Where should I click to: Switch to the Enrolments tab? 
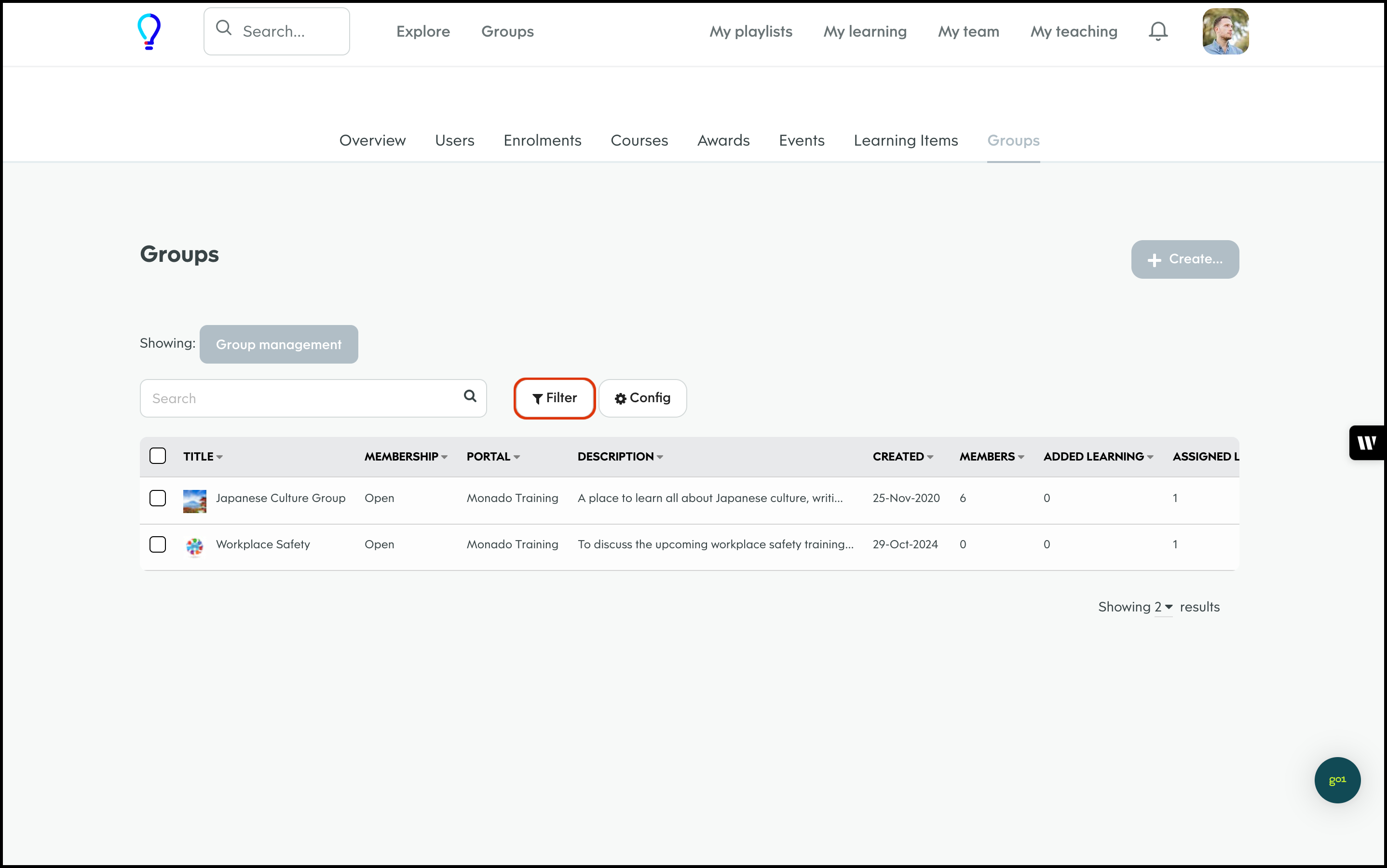(x=542, y=141)
